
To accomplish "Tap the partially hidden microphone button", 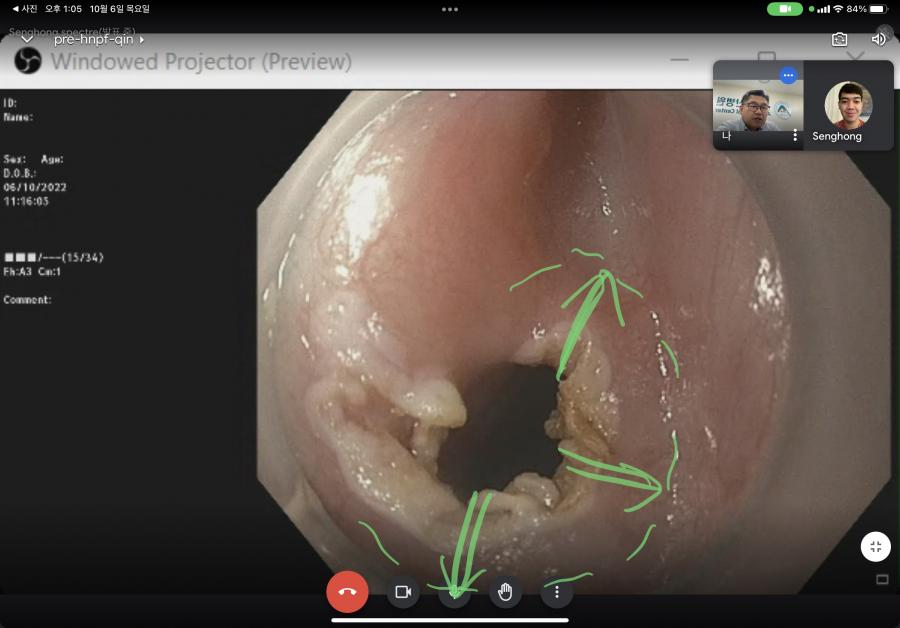I will [x=454, y=591].
